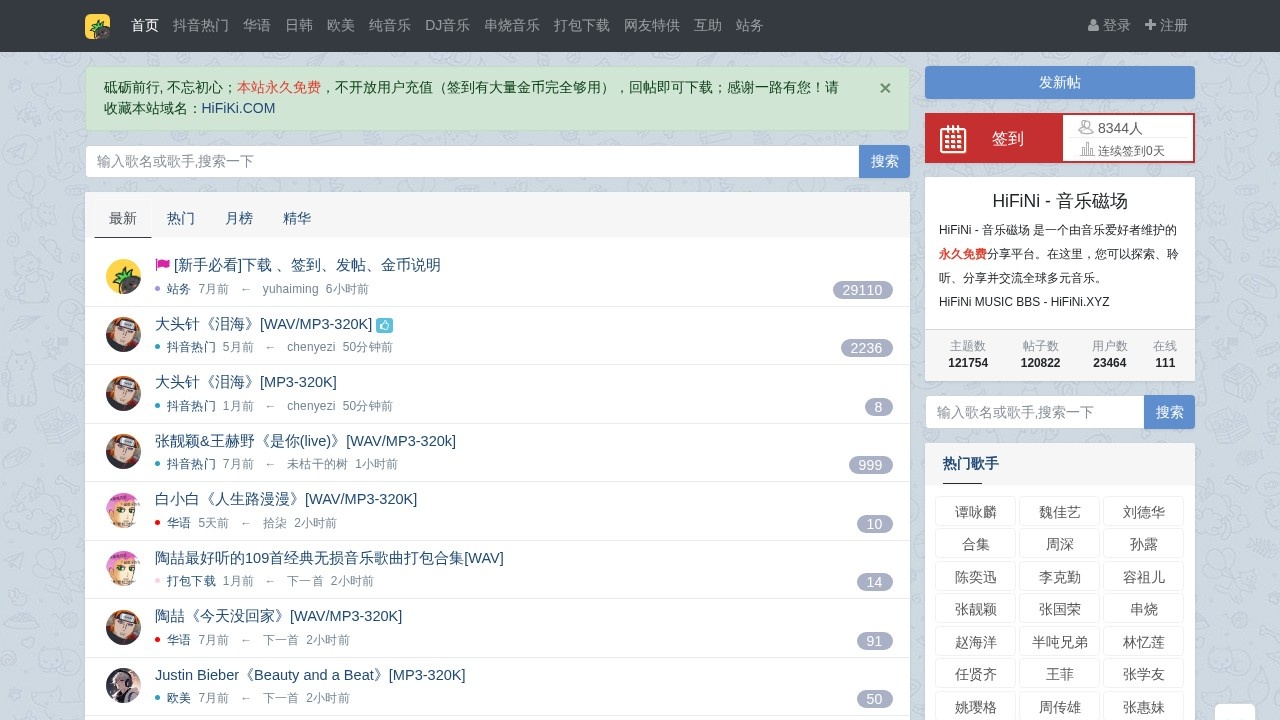Click the thumbs-up badge on 泪海 post
This screenshot has width=1280, height=720.
tap(384, 325)
